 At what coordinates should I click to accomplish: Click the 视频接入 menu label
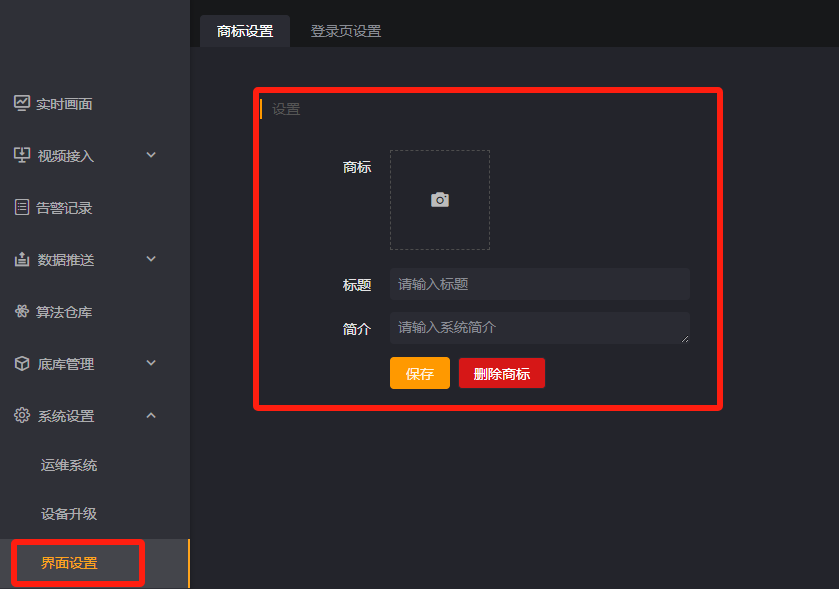[x=66, y=156]
